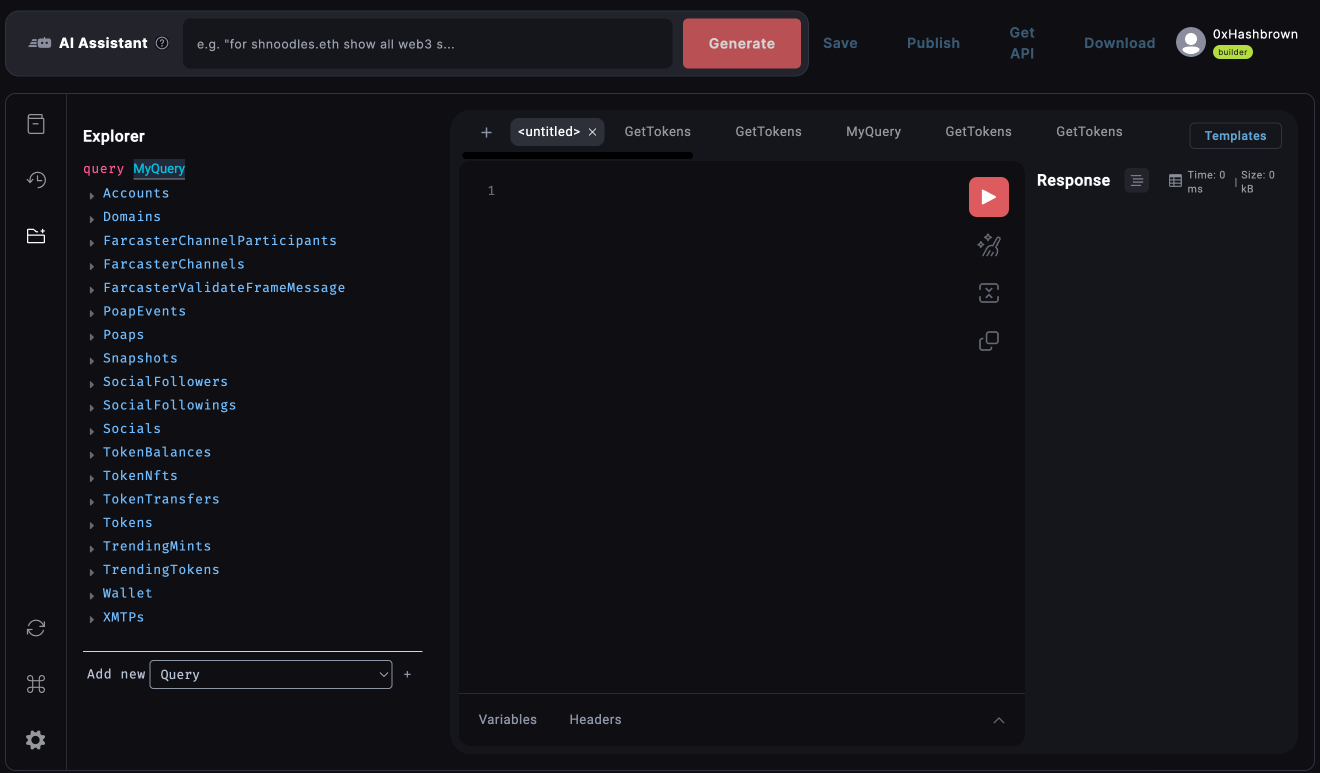Click the plus beside the Add new dropdown

coord(407,675)
